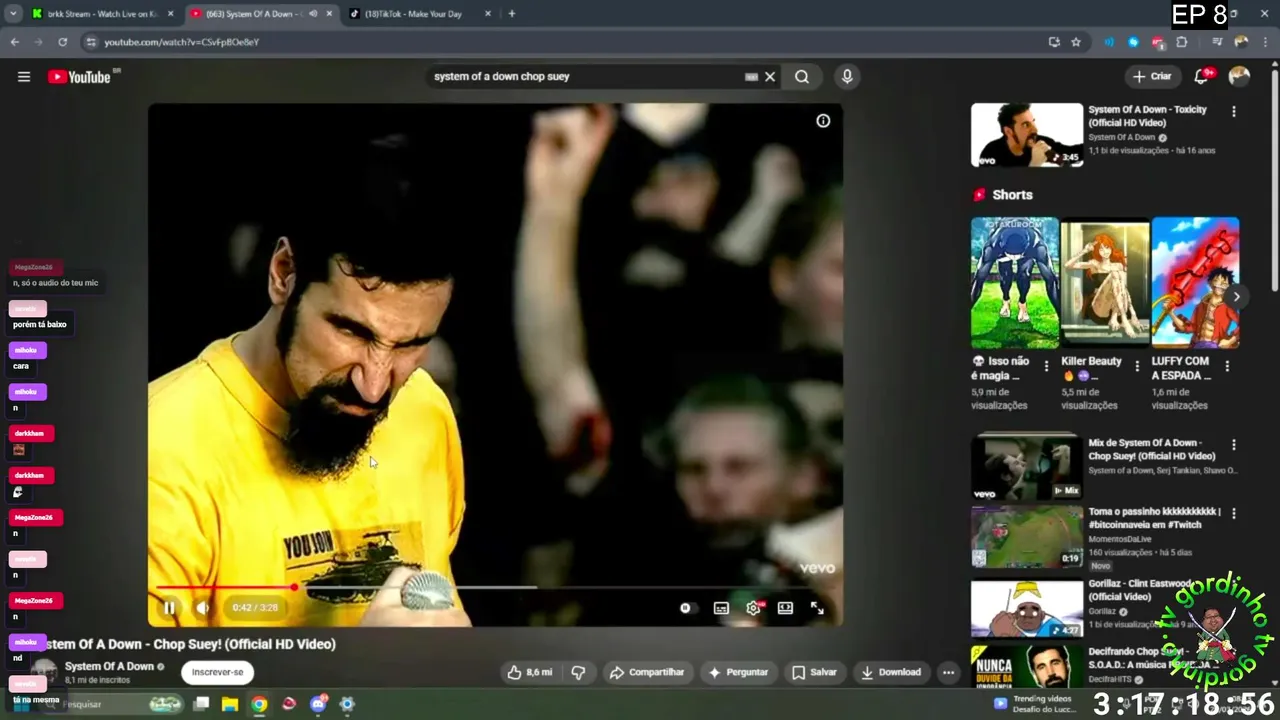Viewport: 1280px width, 720px height.
Task: Click the YouTube search input field
Action: point(588,77)
